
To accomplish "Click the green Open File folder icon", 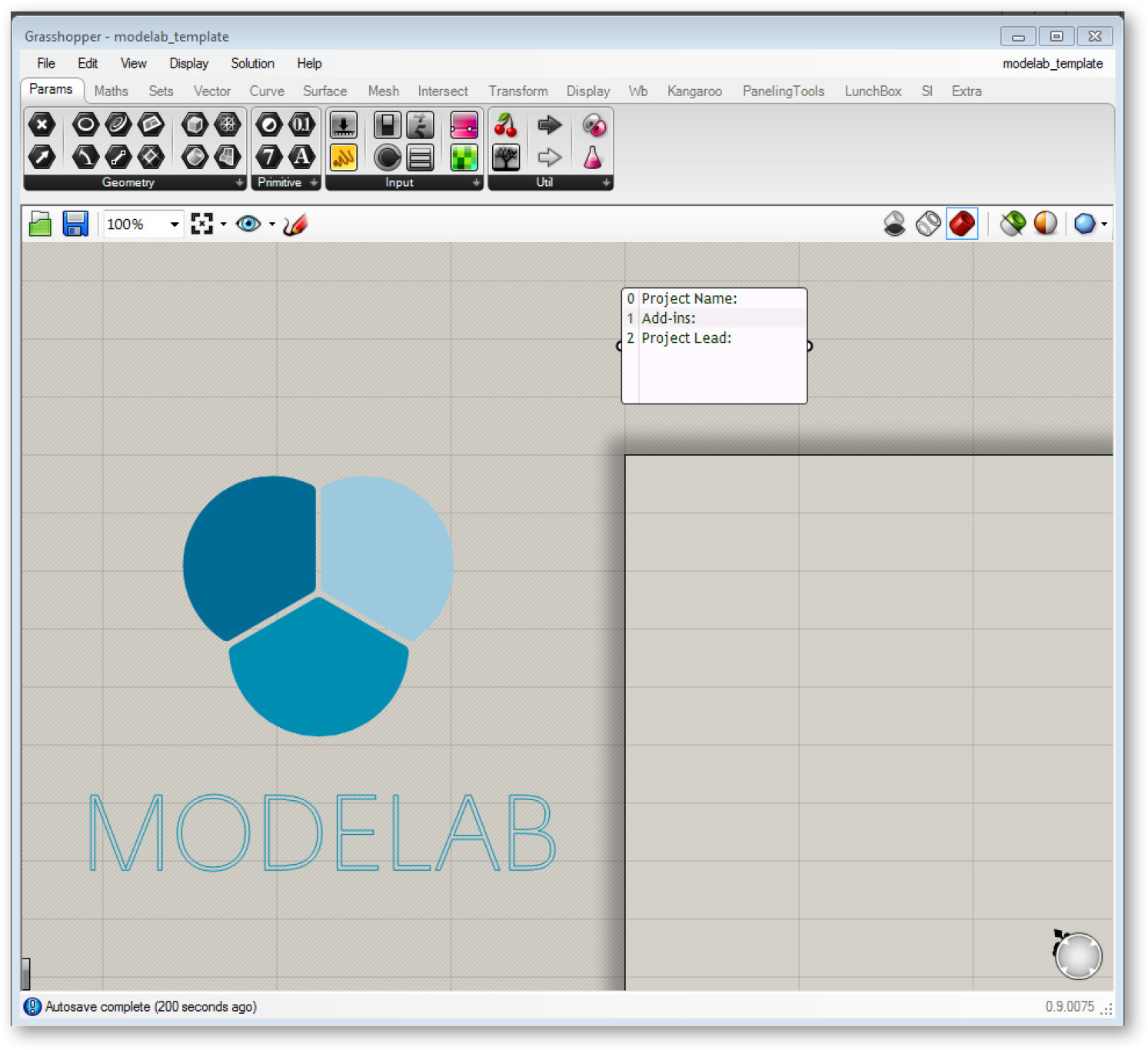I will [40, 224].
